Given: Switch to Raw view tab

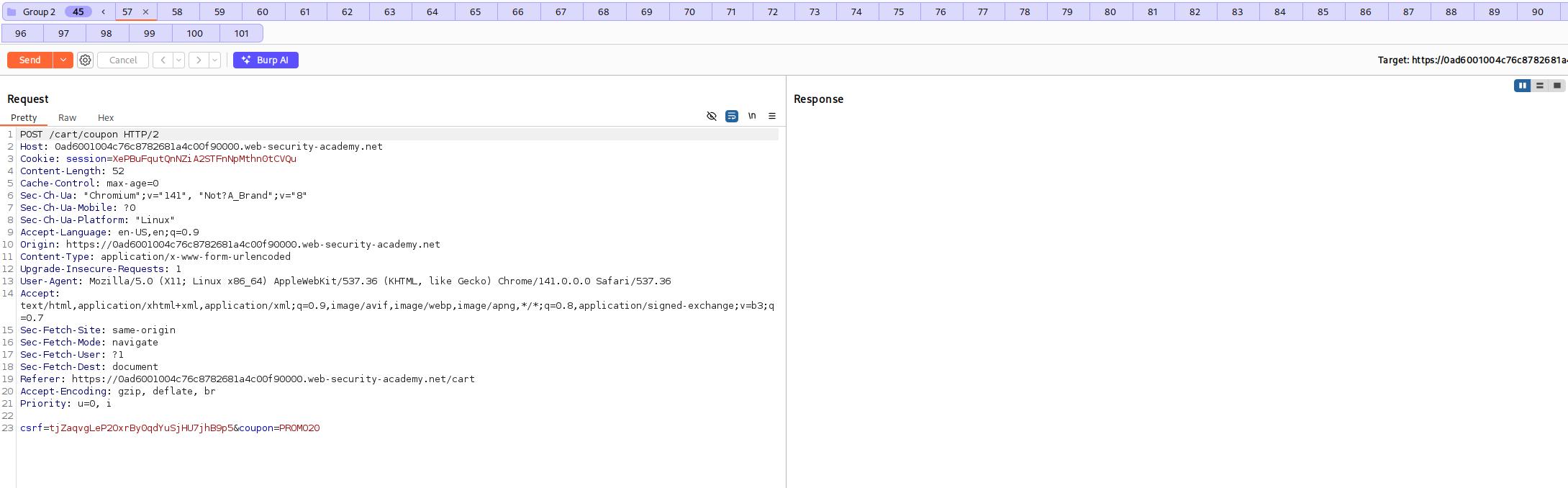Looking at the screenshot, I should click(x=68, y=118).
